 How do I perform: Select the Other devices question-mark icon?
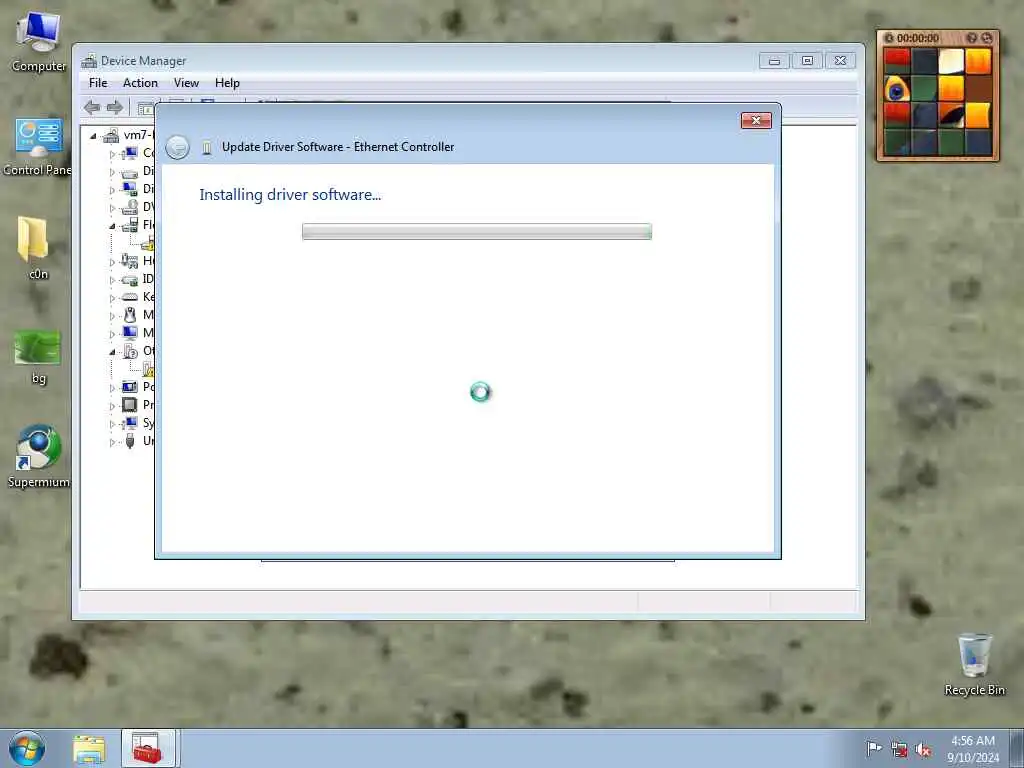[x=130, y=351]
